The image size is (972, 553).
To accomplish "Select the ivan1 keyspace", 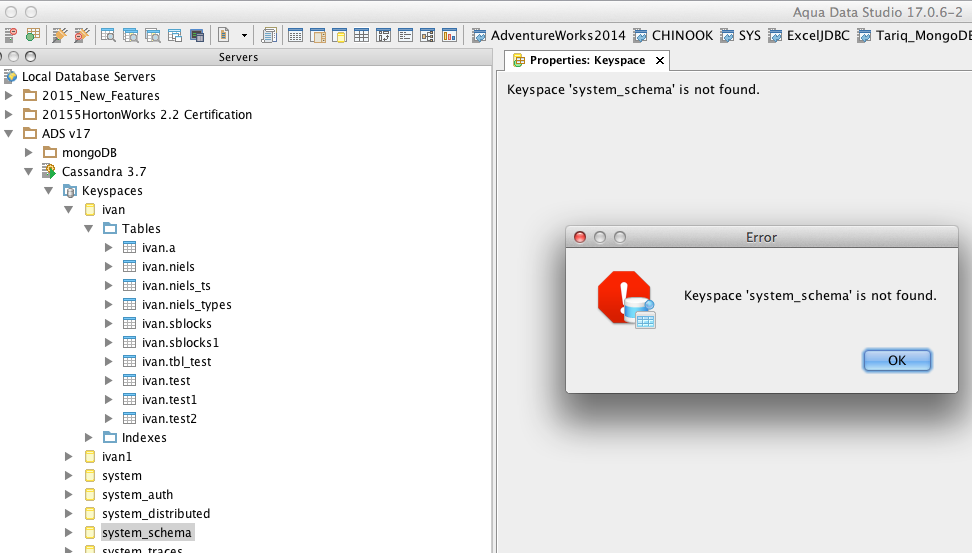I will pyautogui.click(x=117, y=457).
